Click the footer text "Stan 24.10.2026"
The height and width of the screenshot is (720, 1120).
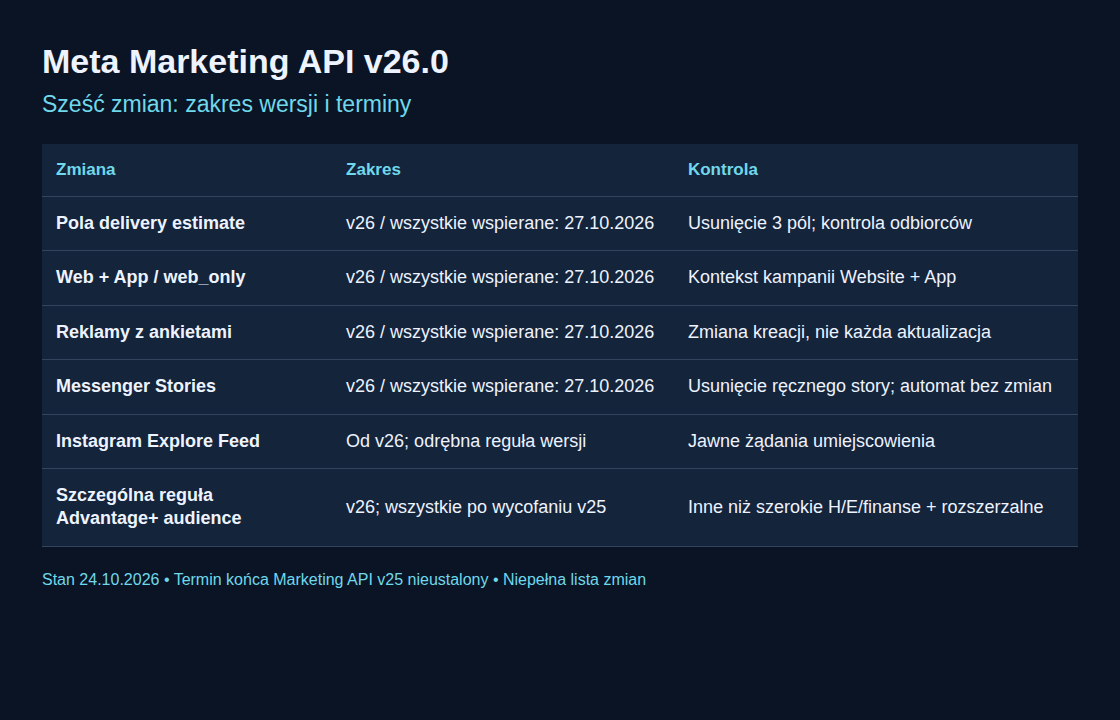[101, 579]
